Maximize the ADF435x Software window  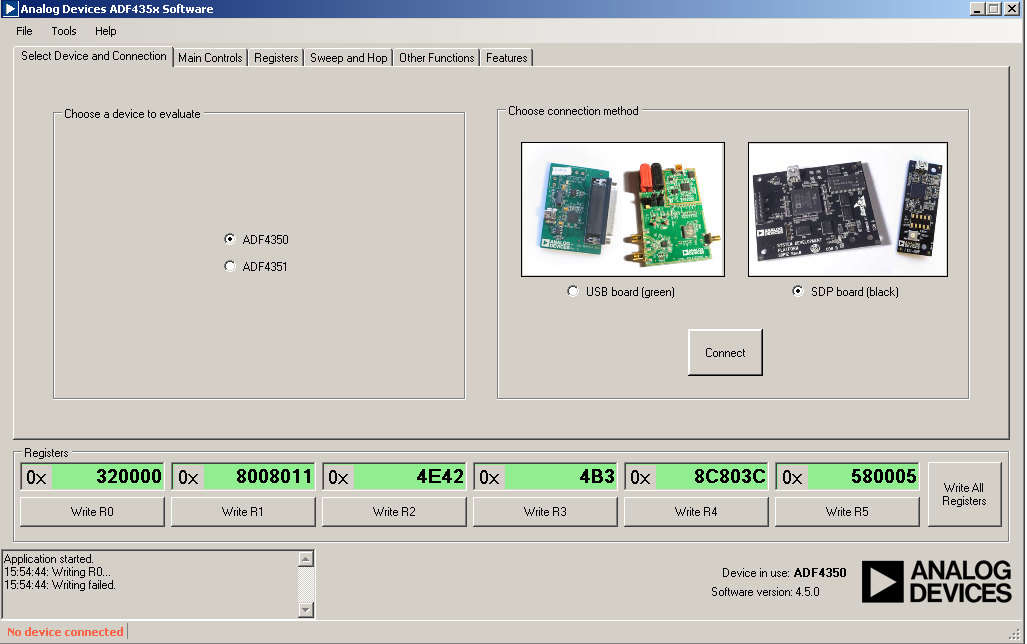click(994, 9)
